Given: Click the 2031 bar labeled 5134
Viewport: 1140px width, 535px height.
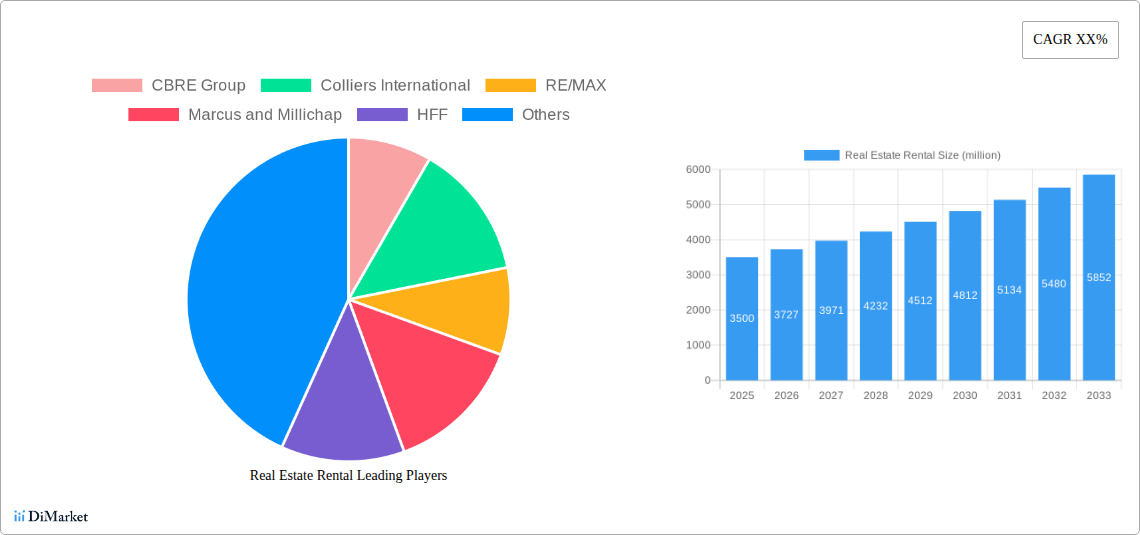Looking at the screenshot, I should (x=1009, y=290).
